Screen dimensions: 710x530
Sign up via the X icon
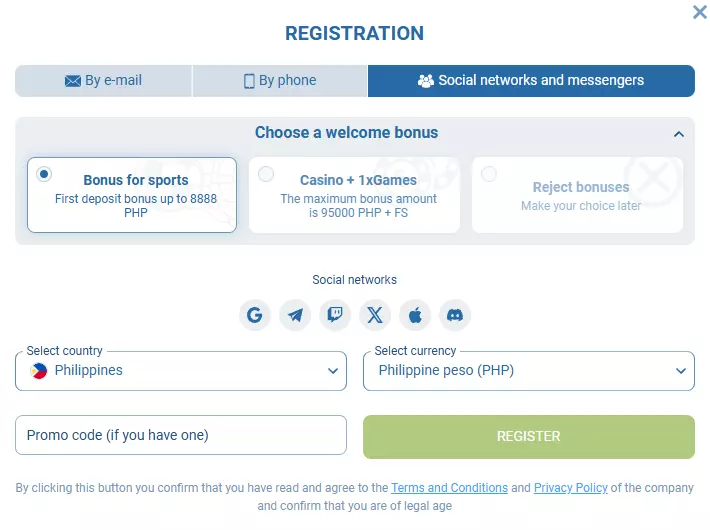click(375, 315)
